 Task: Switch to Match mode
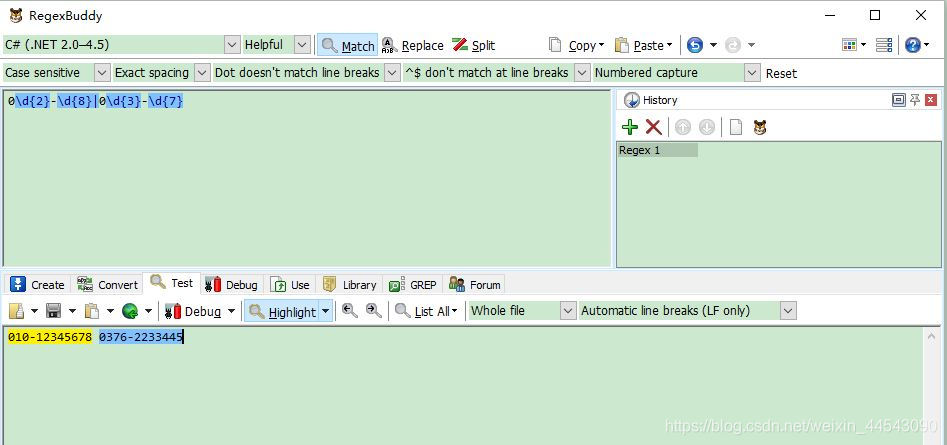(x=347, y=45)
